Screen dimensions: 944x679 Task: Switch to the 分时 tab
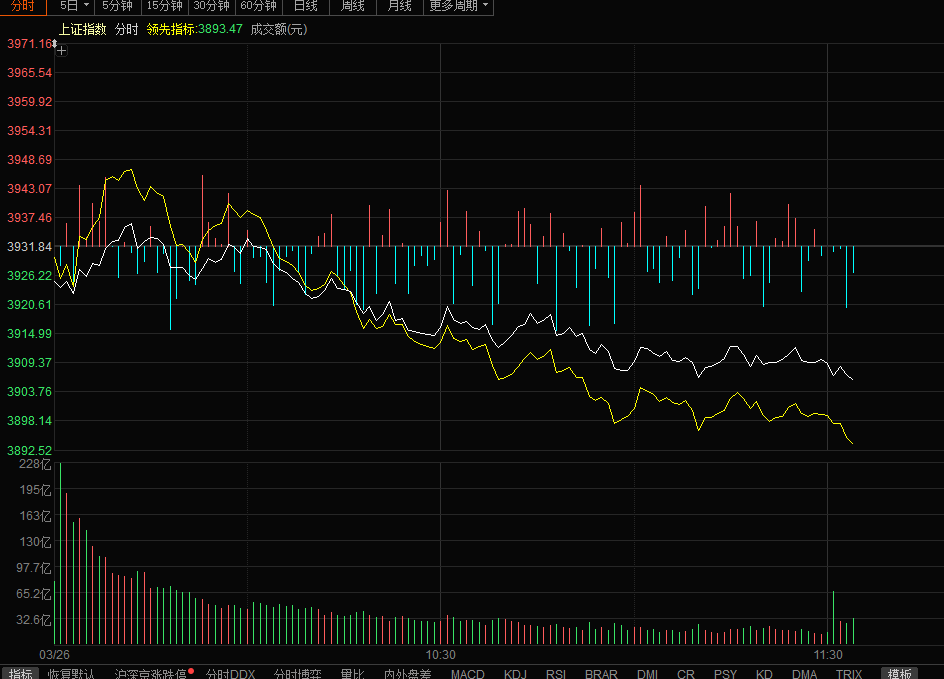tap(23, 6)
